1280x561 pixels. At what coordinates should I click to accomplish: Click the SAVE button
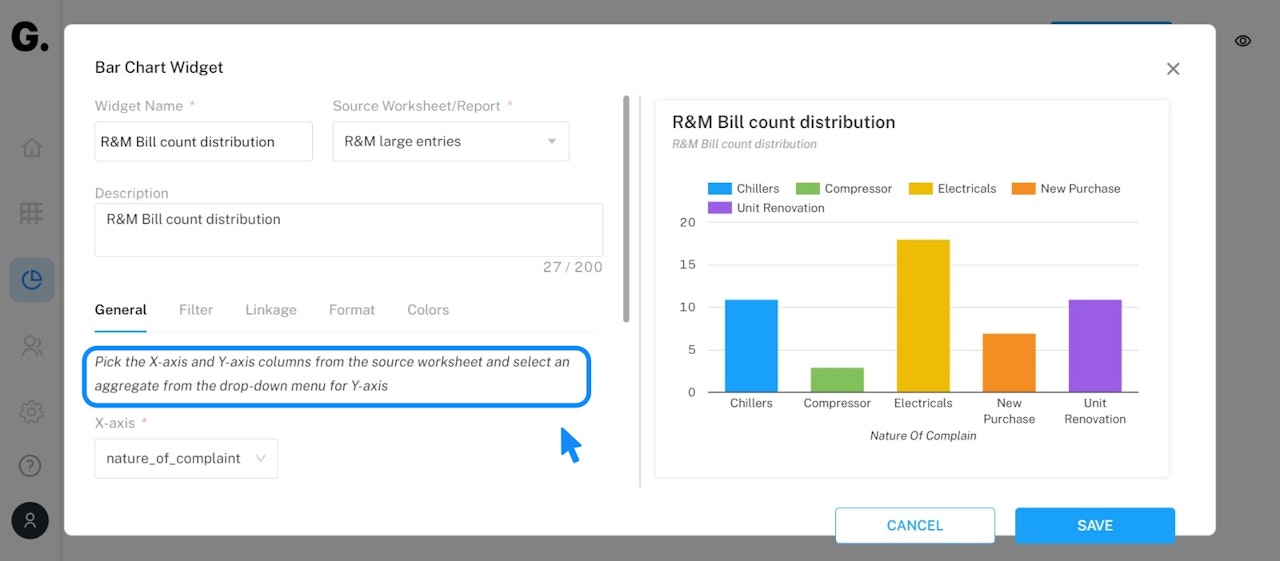click(x=1094, y=525)
